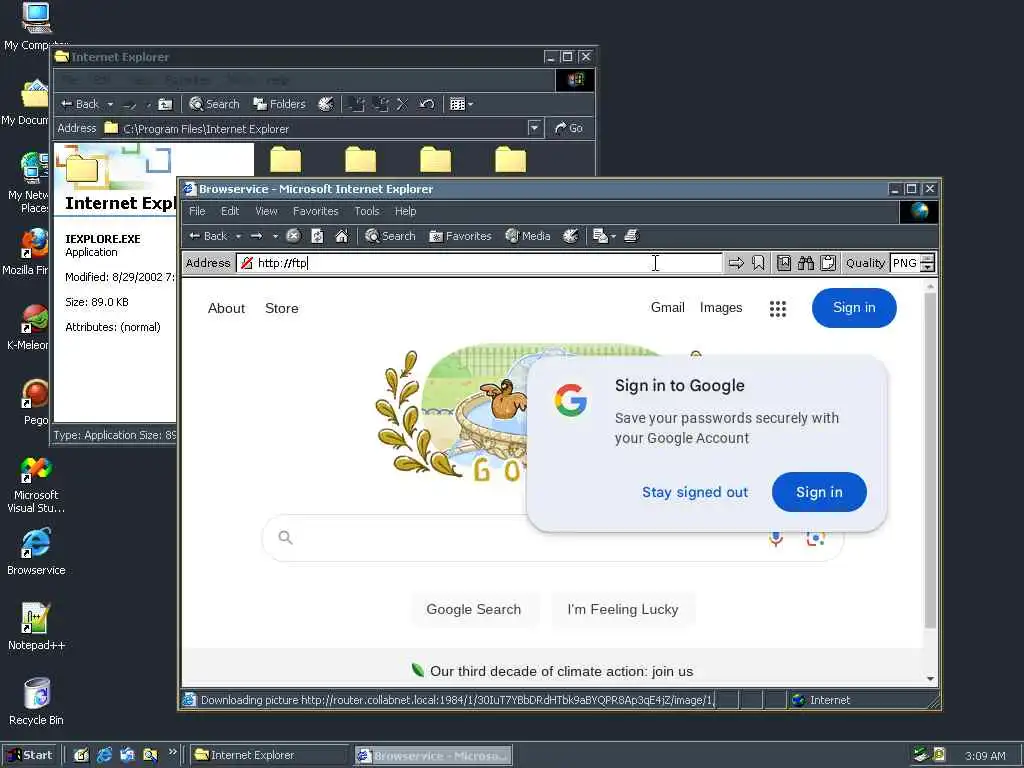
Task: Open Edit menu in Browservice window
Action: (x=230, y=212)
